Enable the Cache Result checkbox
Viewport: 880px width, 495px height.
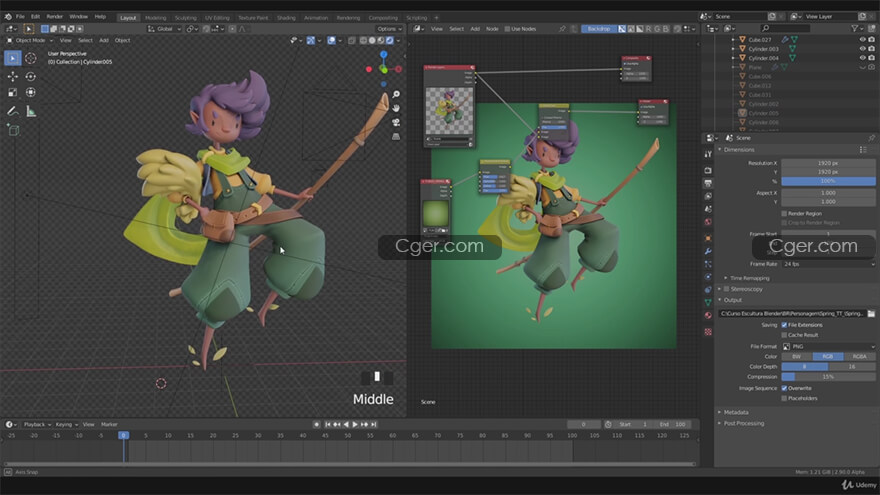coord(784,335)
